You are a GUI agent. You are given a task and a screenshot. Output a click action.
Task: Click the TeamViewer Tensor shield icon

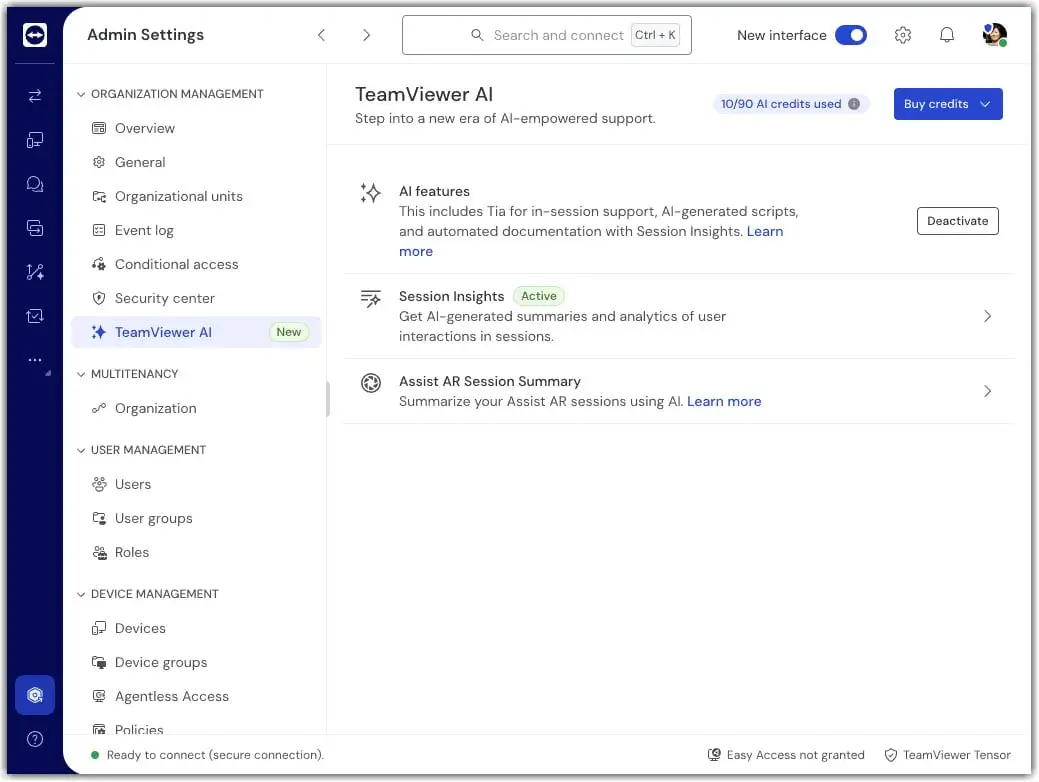click(x=891, y=755)
